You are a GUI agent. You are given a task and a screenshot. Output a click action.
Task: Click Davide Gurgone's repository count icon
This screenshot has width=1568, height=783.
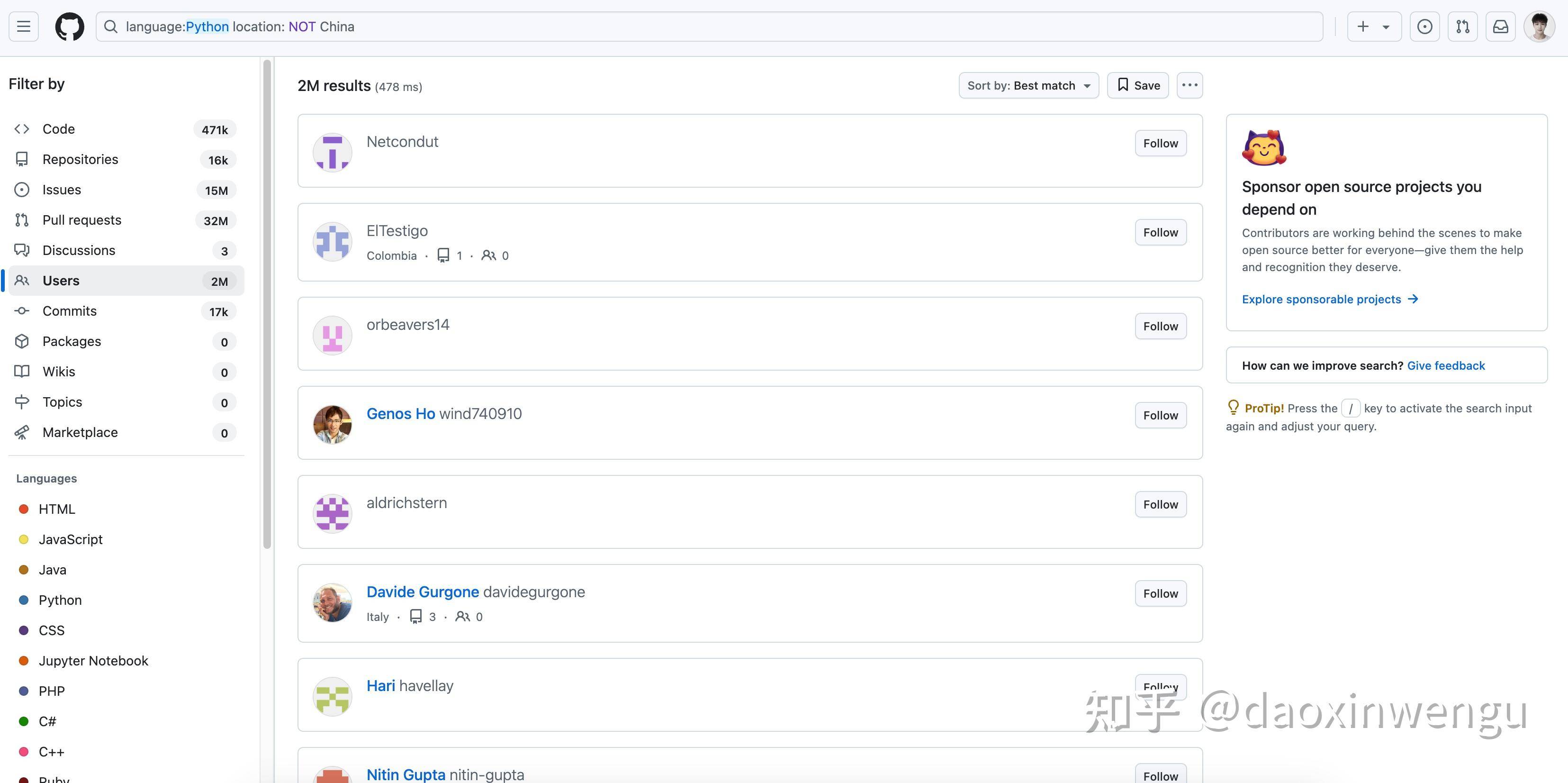point(416,617)
